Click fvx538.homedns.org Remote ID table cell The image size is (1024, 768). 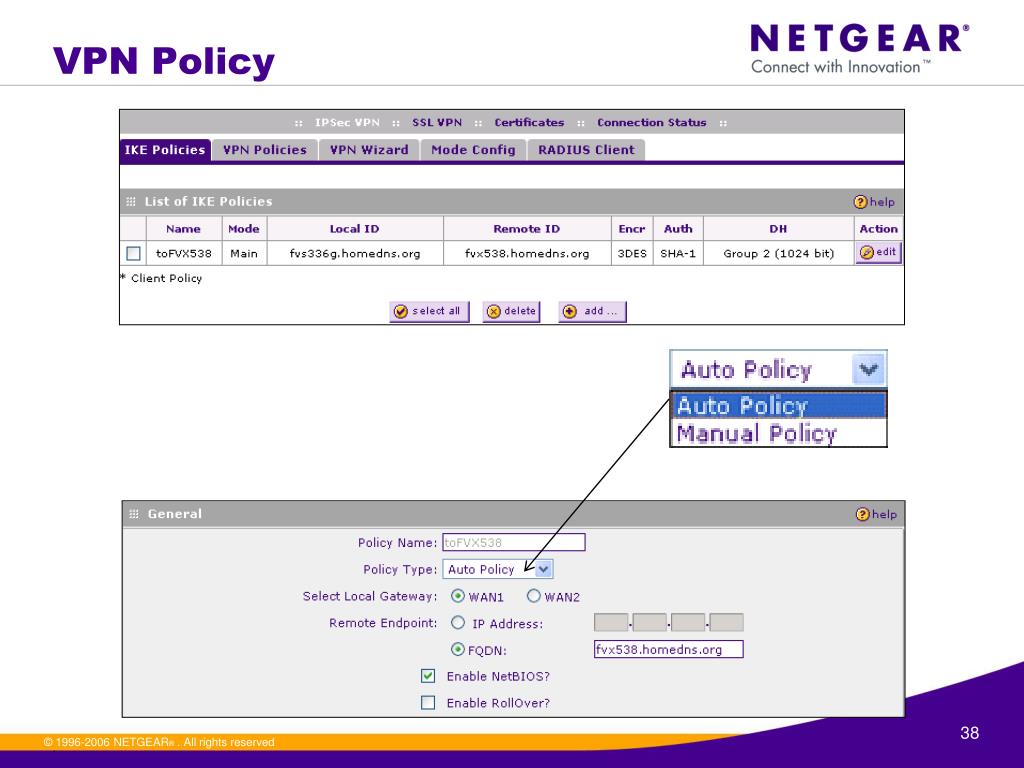(526, 253)
